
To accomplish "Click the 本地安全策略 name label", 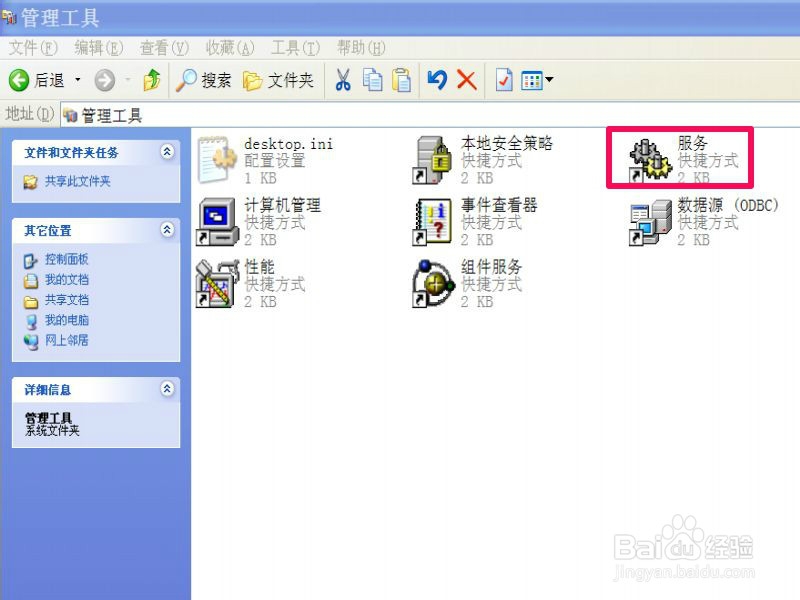I will click(x=507, y=143).
